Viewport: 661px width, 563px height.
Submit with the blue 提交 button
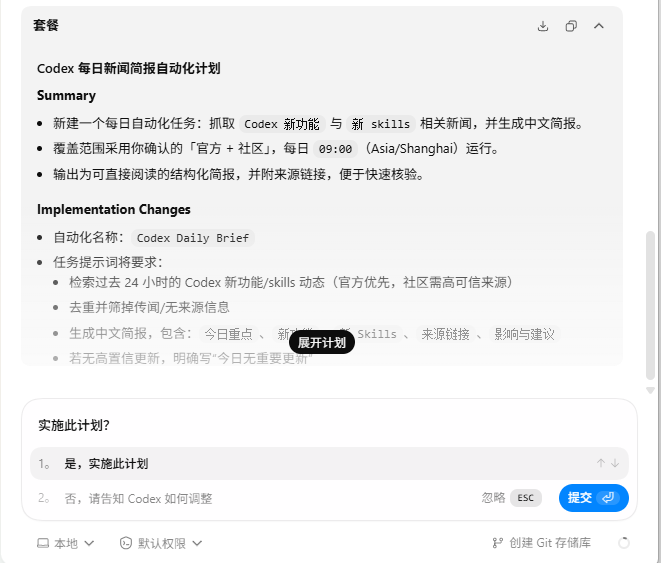(594, 498)
